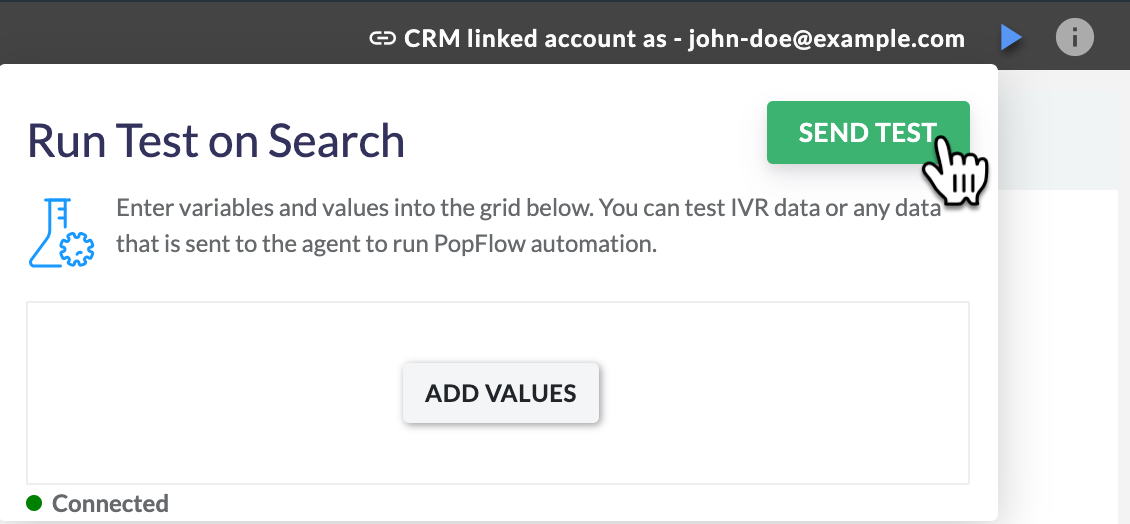Click the 'Enter variables and values' instruction line
The width and height of the screenshot is (1130, 524).
point(528,208)
